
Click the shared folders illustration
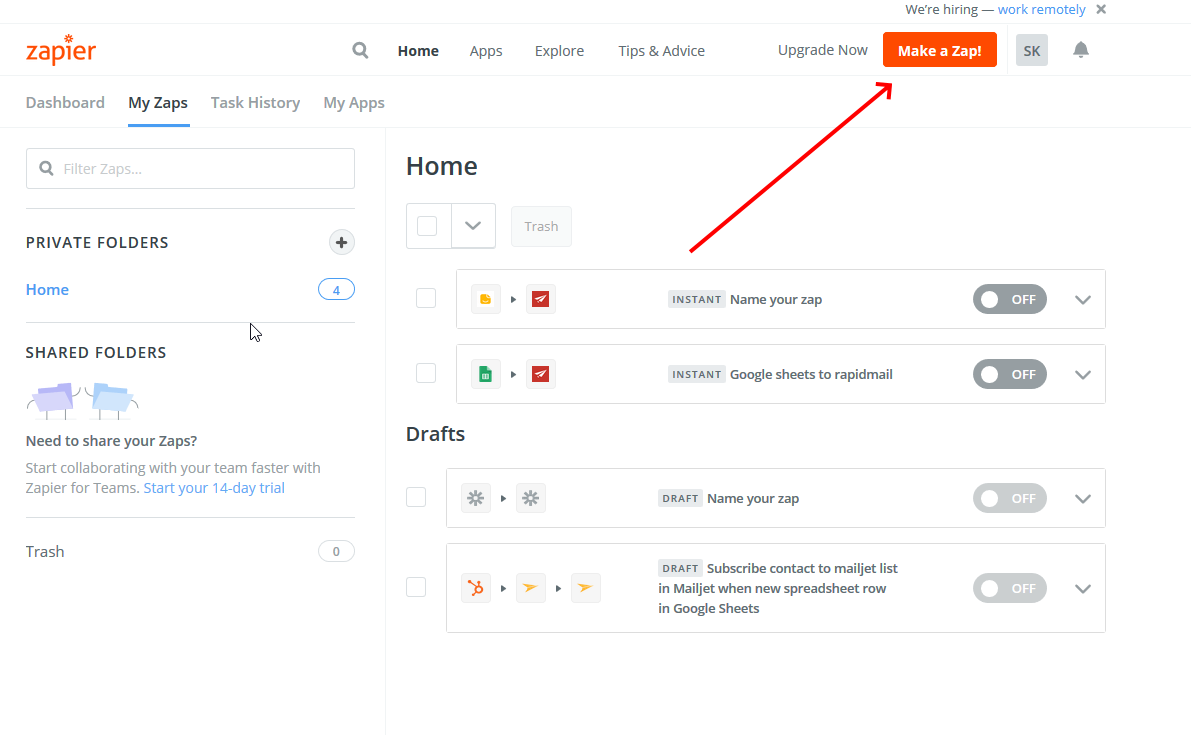point(82,401)
